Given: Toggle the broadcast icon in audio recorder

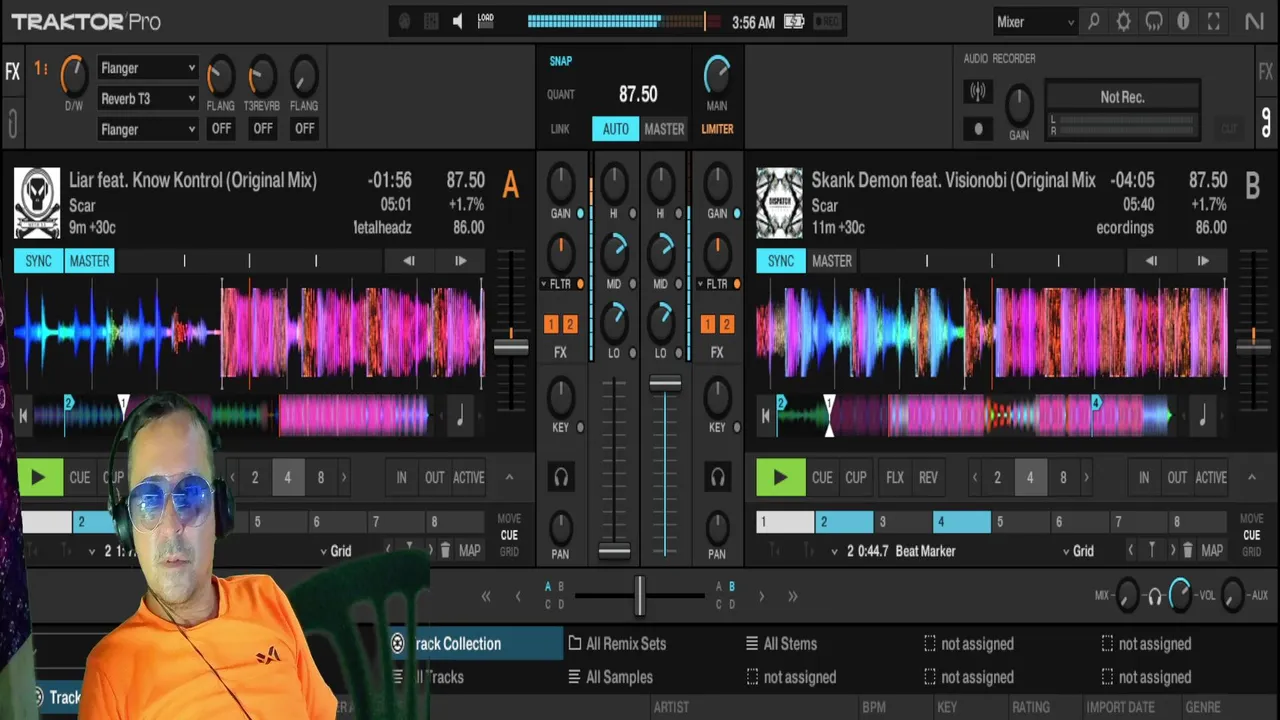Looking at the screenshot, I should point(978,92).
